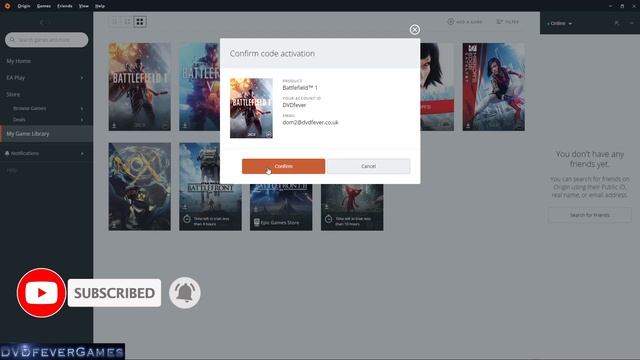Open the Battlefield V library tile
Image resolution: width=640 pixels, height=360 pixels.
point(199,87)
